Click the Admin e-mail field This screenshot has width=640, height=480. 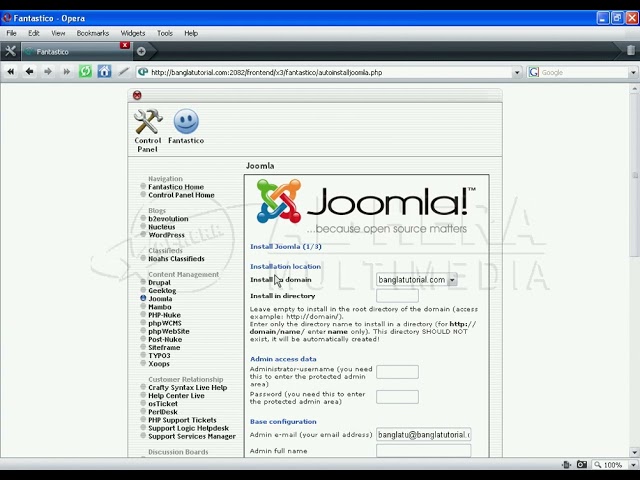[424, 435]
